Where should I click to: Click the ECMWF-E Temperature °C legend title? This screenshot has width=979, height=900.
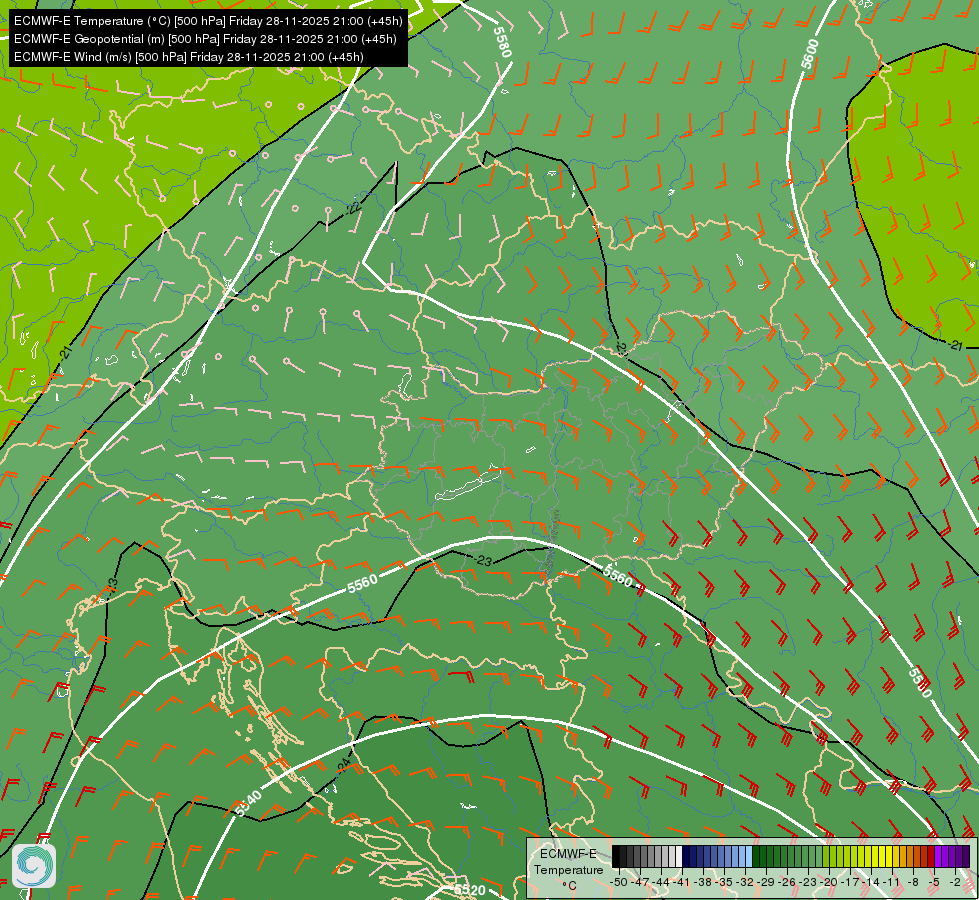[x=568, y=869]
